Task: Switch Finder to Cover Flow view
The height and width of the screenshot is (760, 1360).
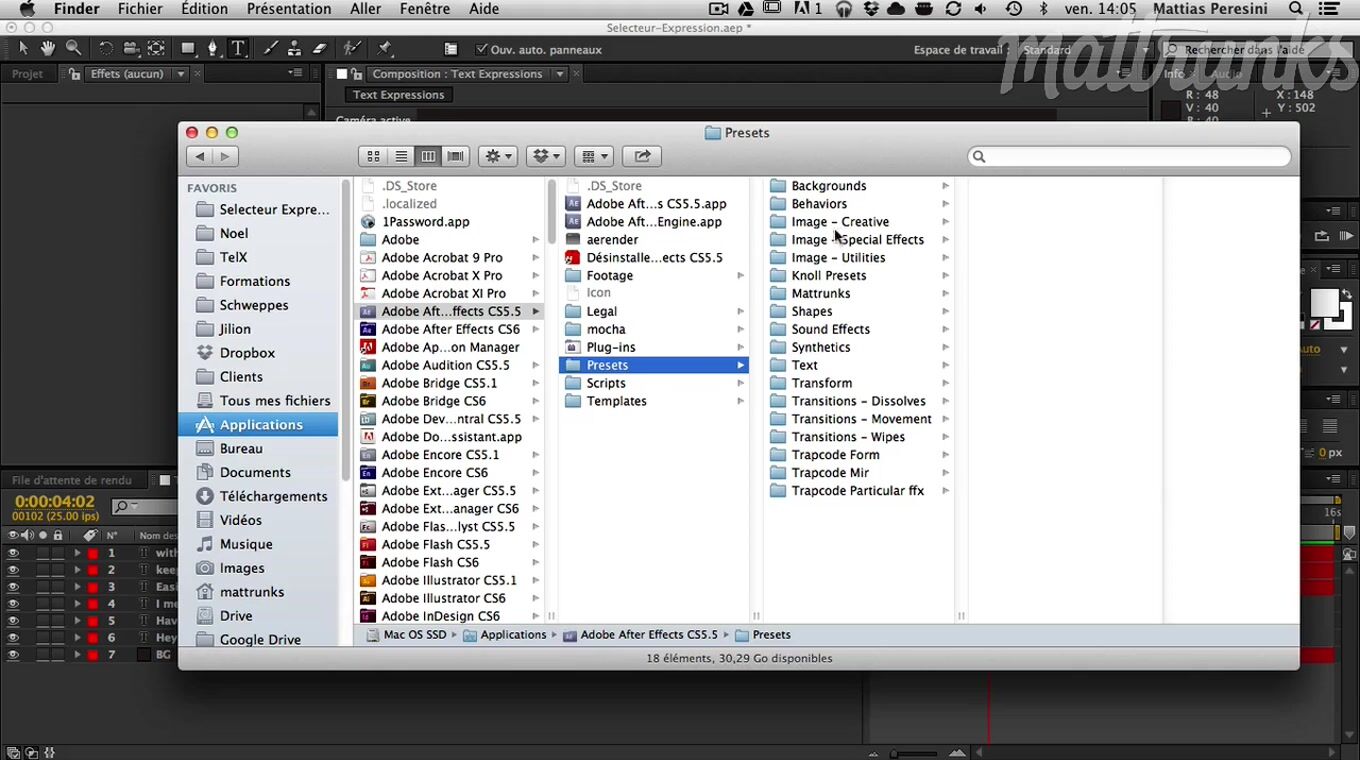Action: (456, 156)
